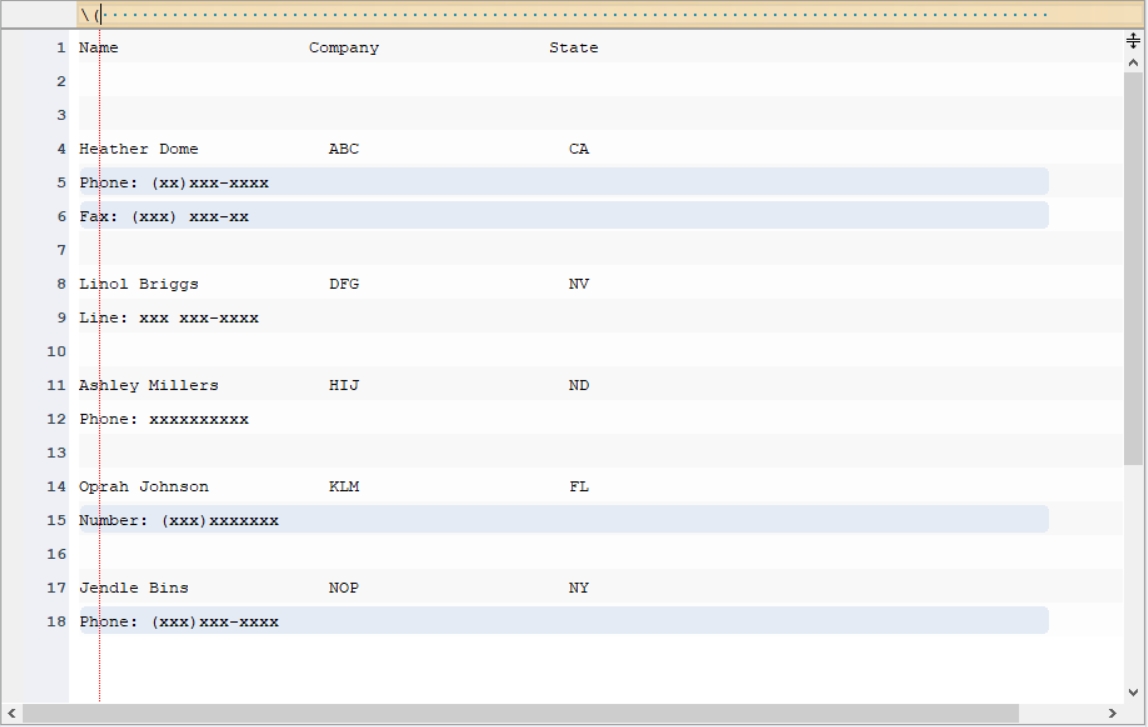Click the vertical scrollbar down arrow
This screenshot has width=1148, height=727.
click(x=1133, y=692)
